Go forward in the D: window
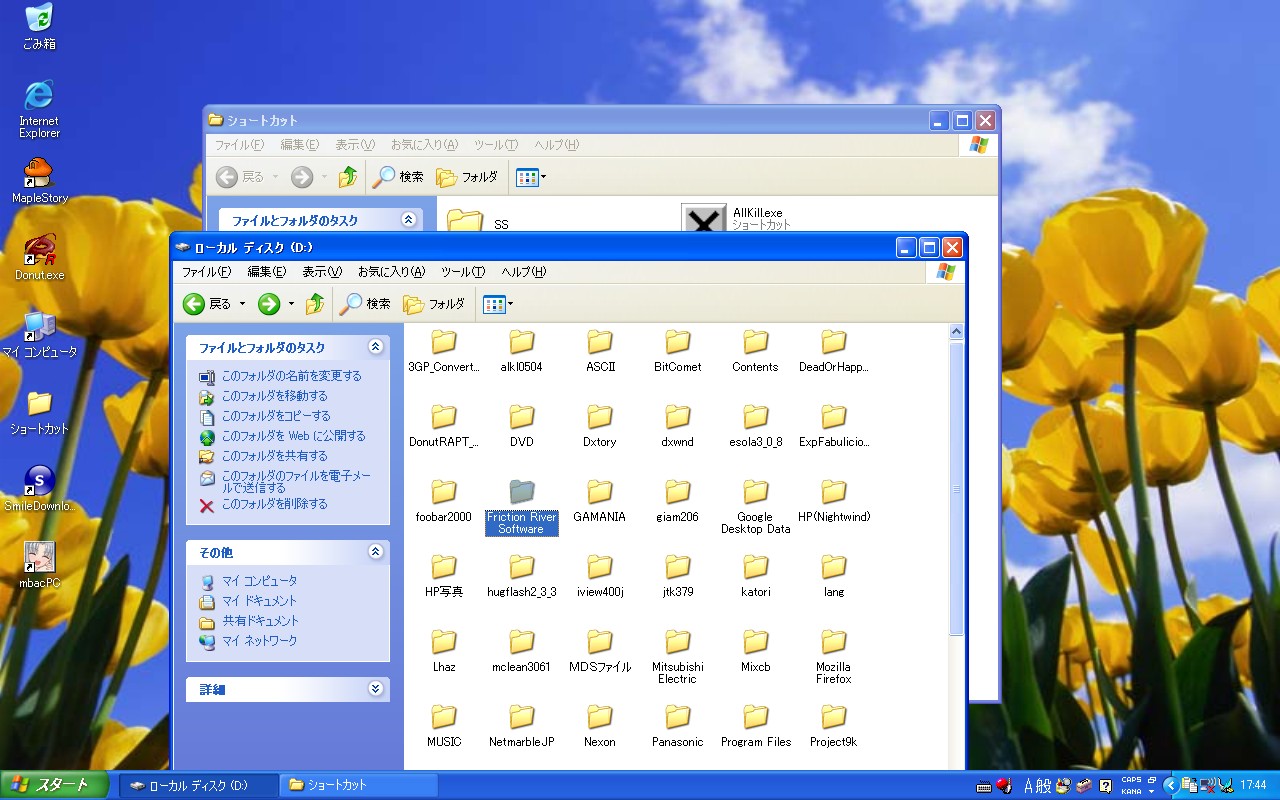 [268, 304]
